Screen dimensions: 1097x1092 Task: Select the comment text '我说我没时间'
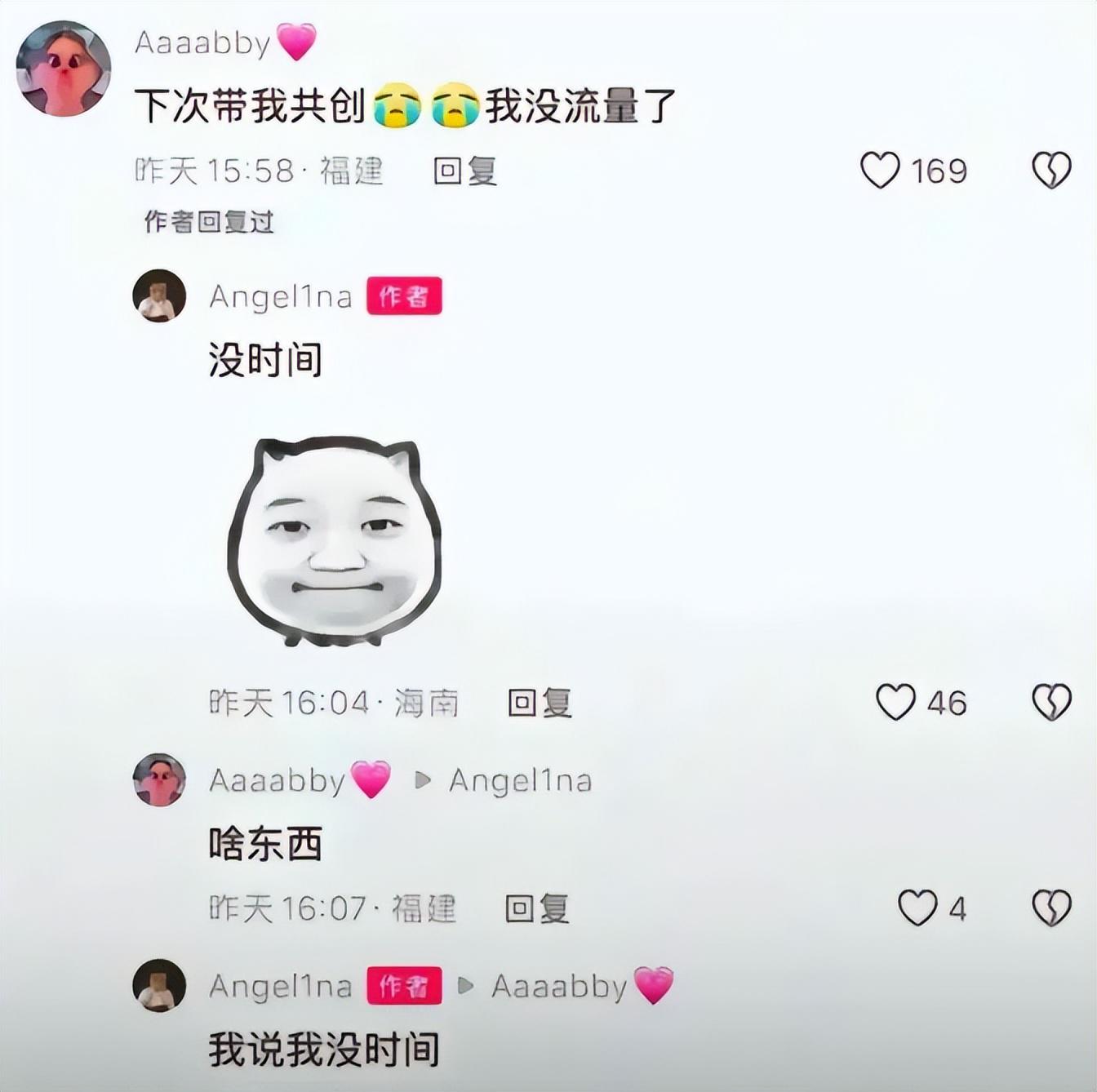tap(324, 1050)
